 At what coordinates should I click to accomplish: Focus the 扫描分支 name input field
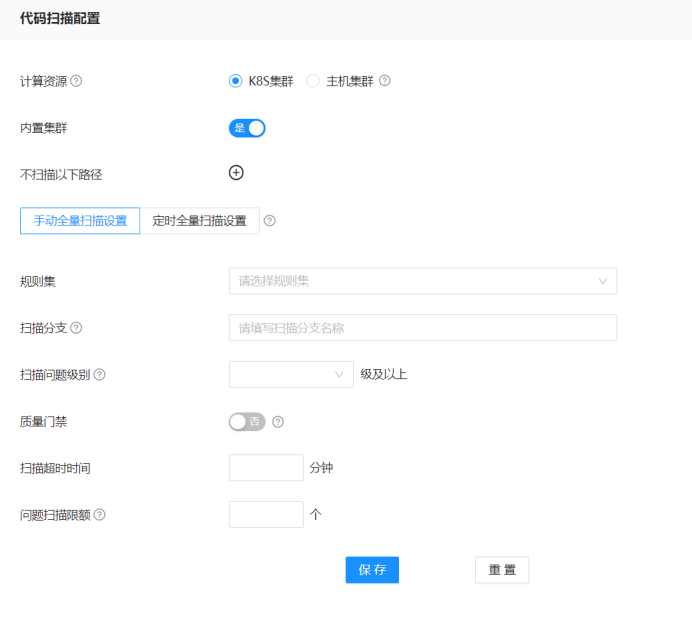pos(422,328)
